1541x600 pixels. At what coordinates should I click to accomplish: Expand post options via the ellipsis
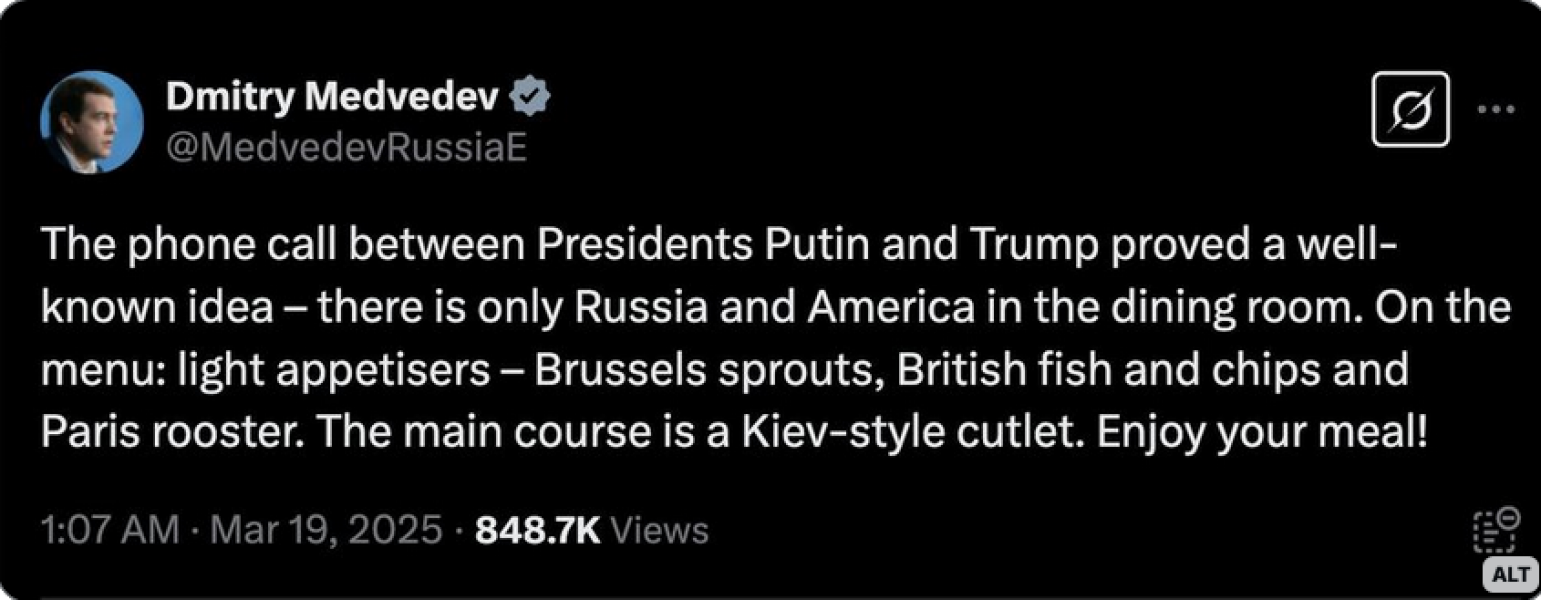[1495, 111]
